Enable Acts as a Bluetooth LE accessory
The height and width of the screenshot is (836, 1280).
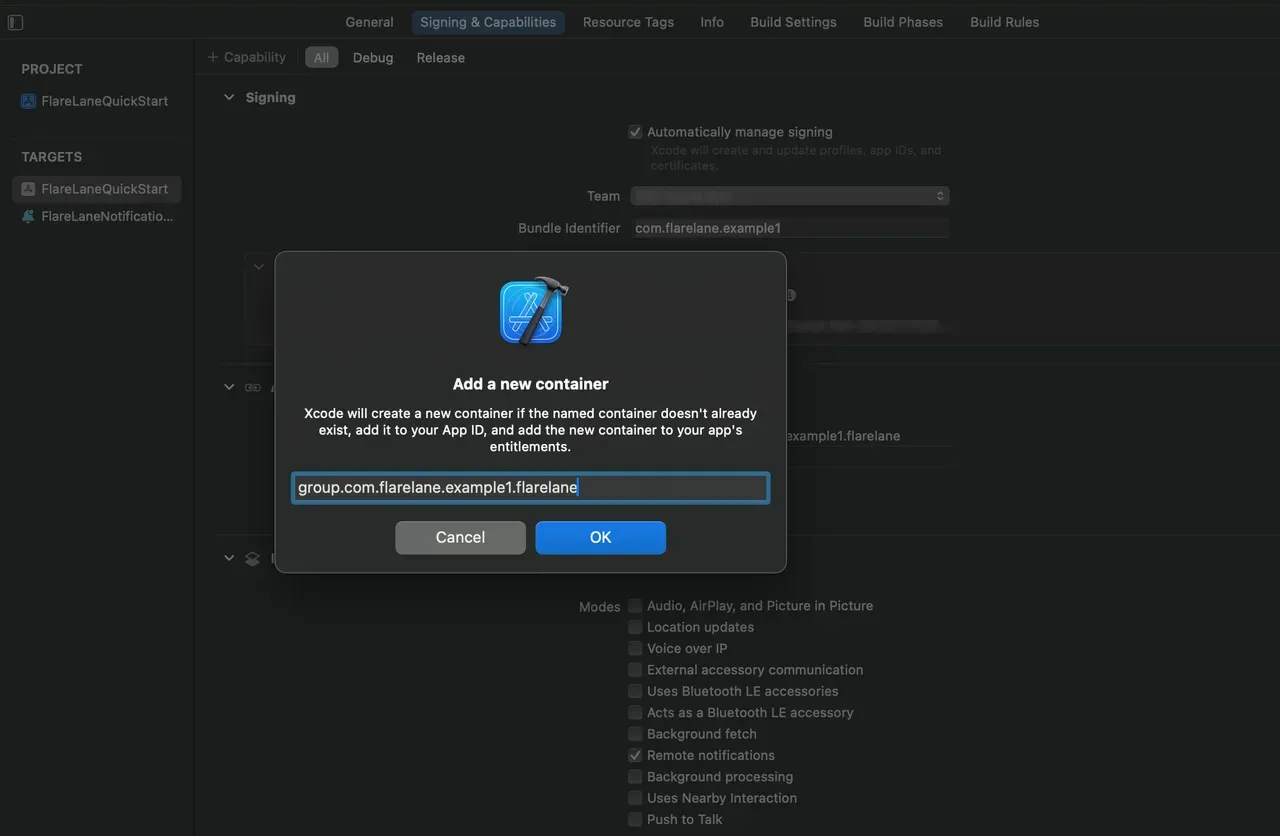coord(635,713)
